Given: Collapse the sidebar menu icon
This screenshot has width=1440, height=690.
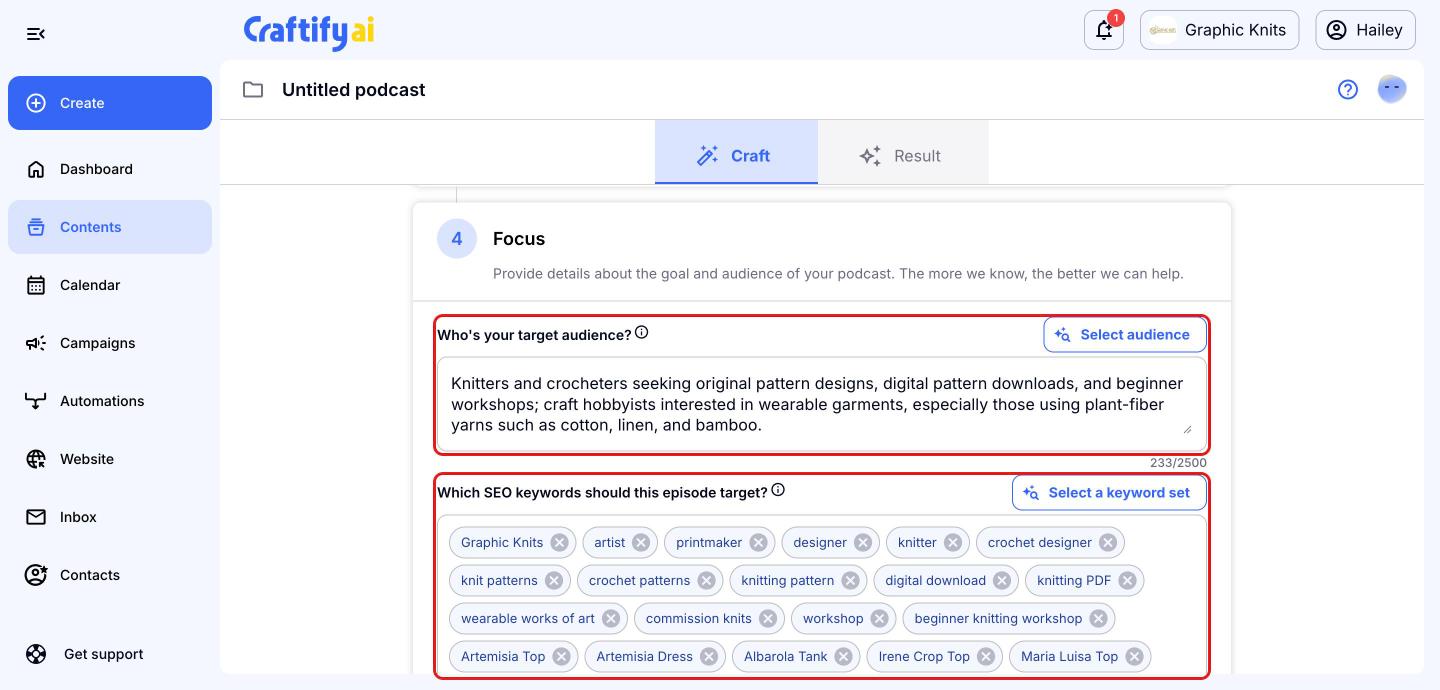Looking at the screenshot, I should (36, 34).
